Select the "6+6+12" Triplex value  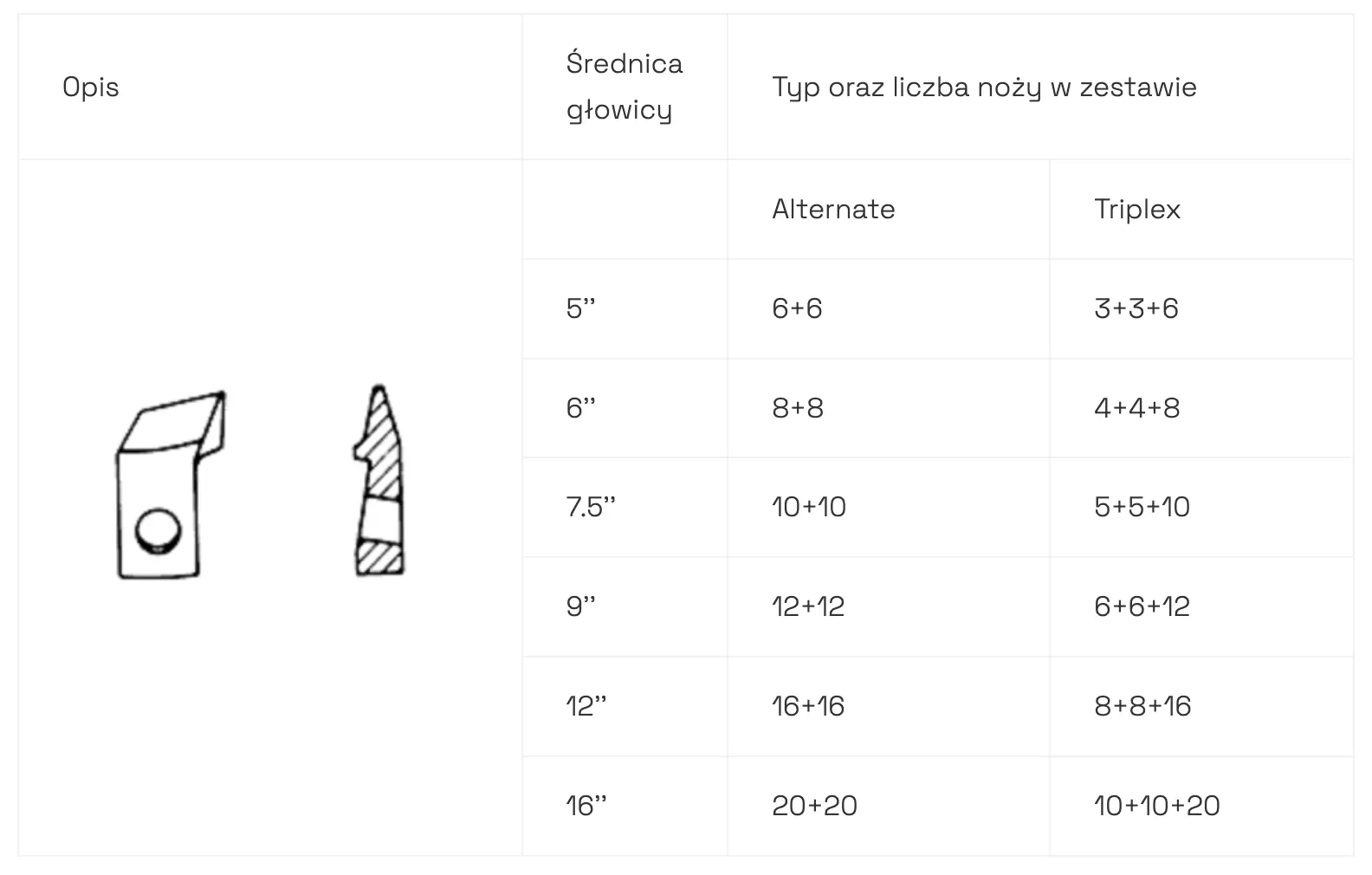coord(1142,606)
